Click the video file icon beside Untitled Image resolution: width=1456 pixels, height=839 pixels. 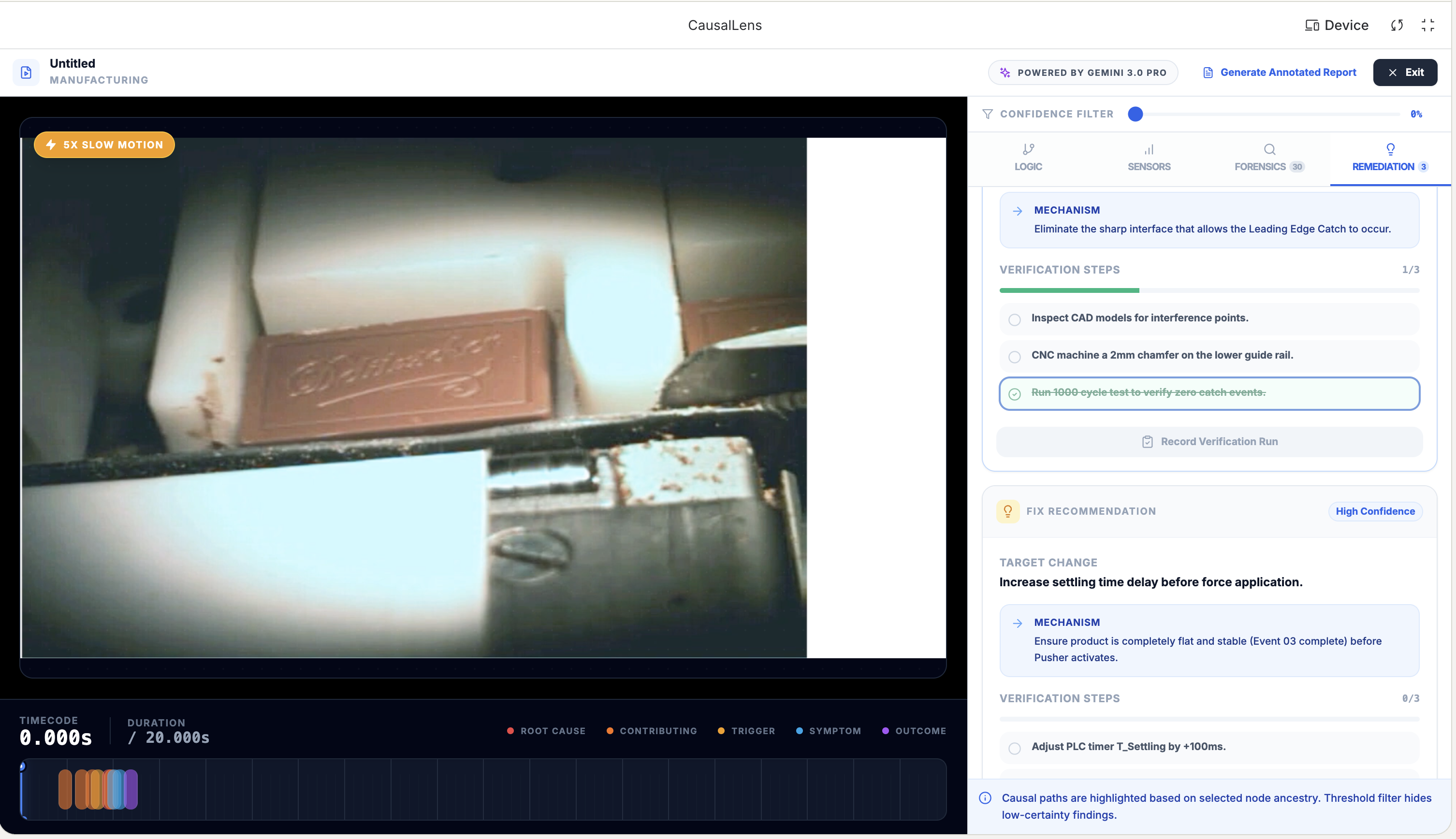click(x=26, y=72)
